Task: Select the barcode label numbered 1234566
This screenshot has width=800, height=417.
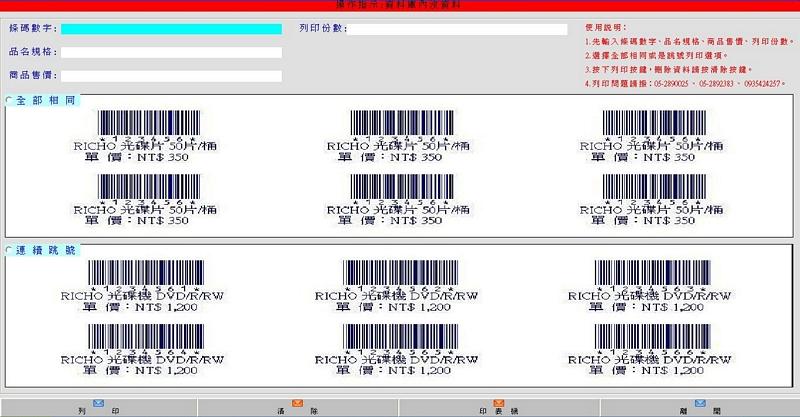Action: click(649, 350)
